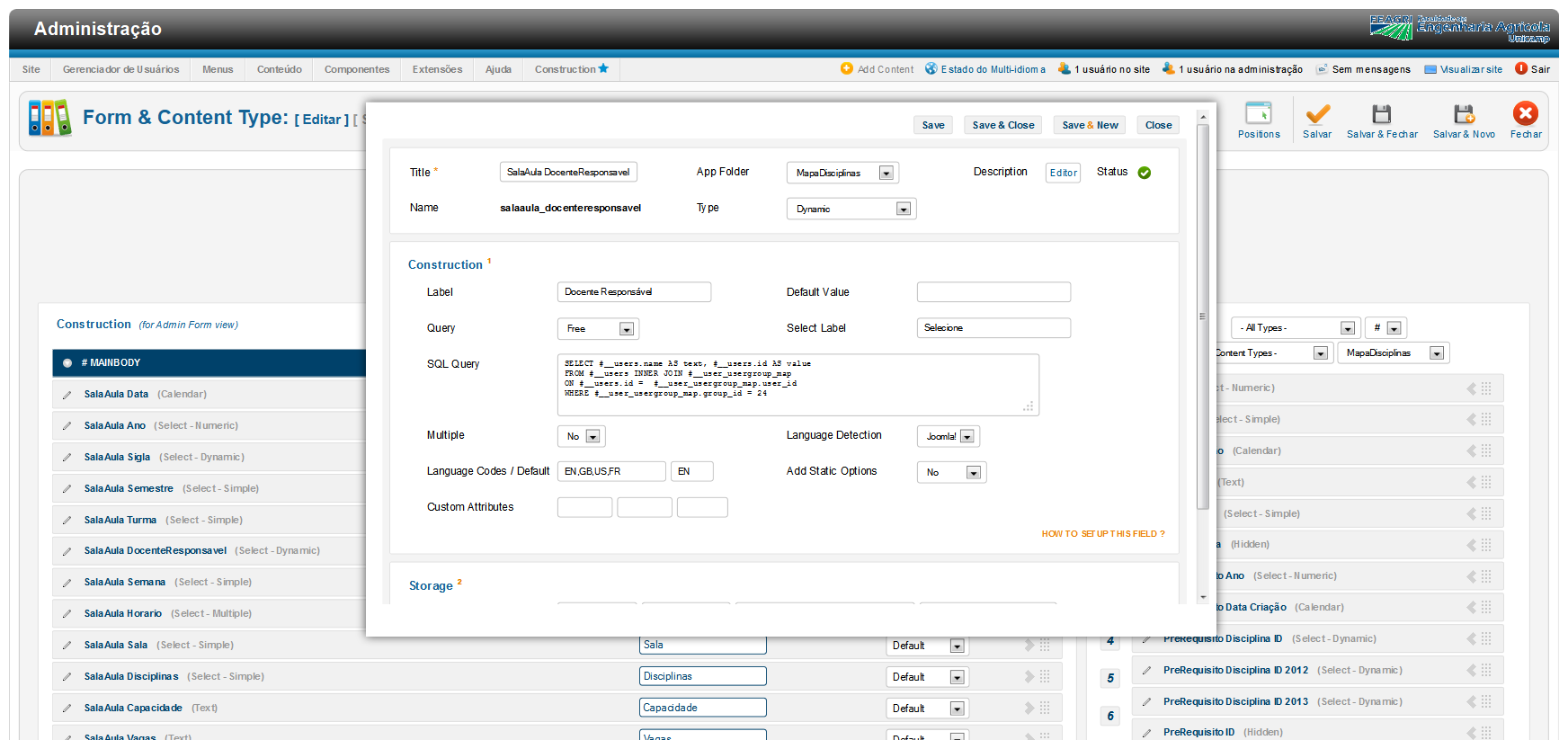
Task: Click the Salvar & Fechar disk icon
Action: (1381, 114)
